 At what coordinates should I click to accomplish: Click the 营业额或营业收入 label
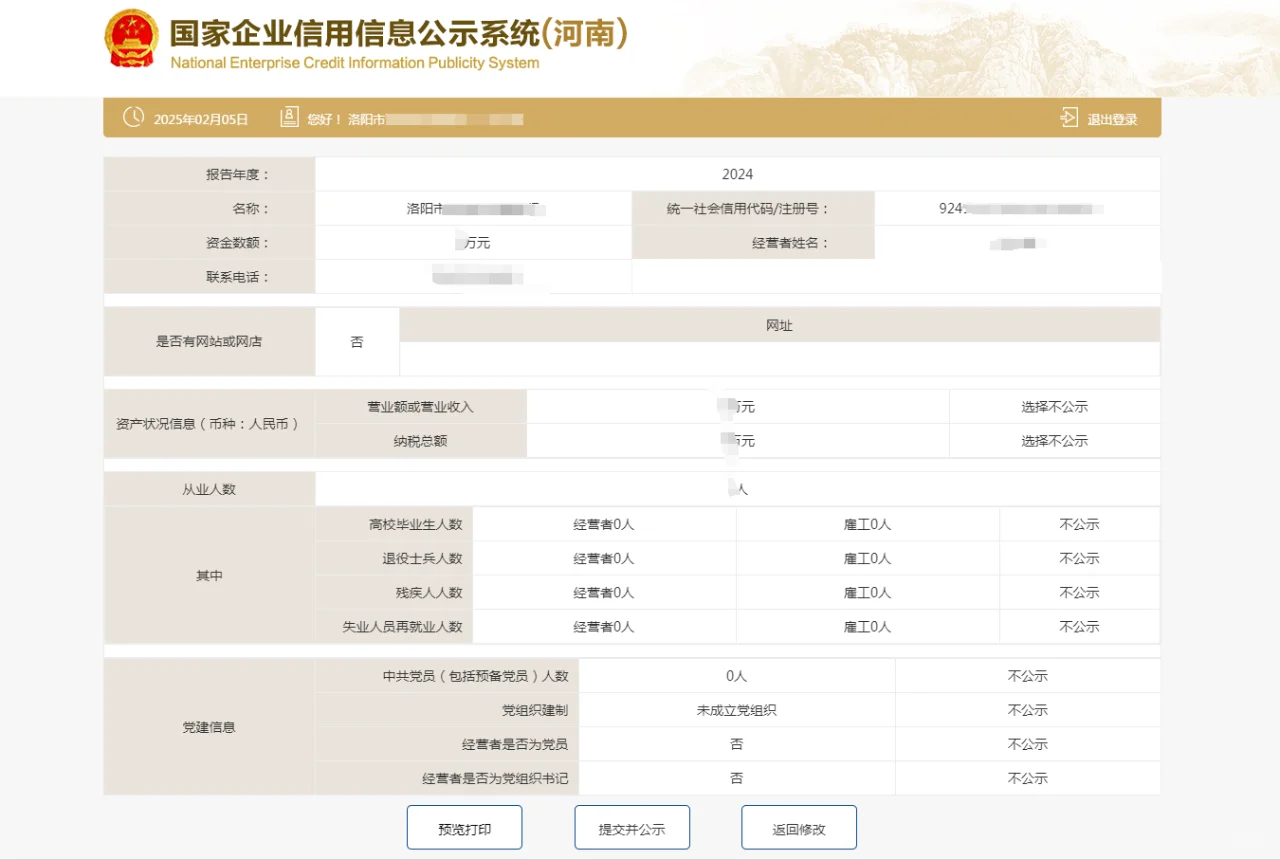coord(420,407)
